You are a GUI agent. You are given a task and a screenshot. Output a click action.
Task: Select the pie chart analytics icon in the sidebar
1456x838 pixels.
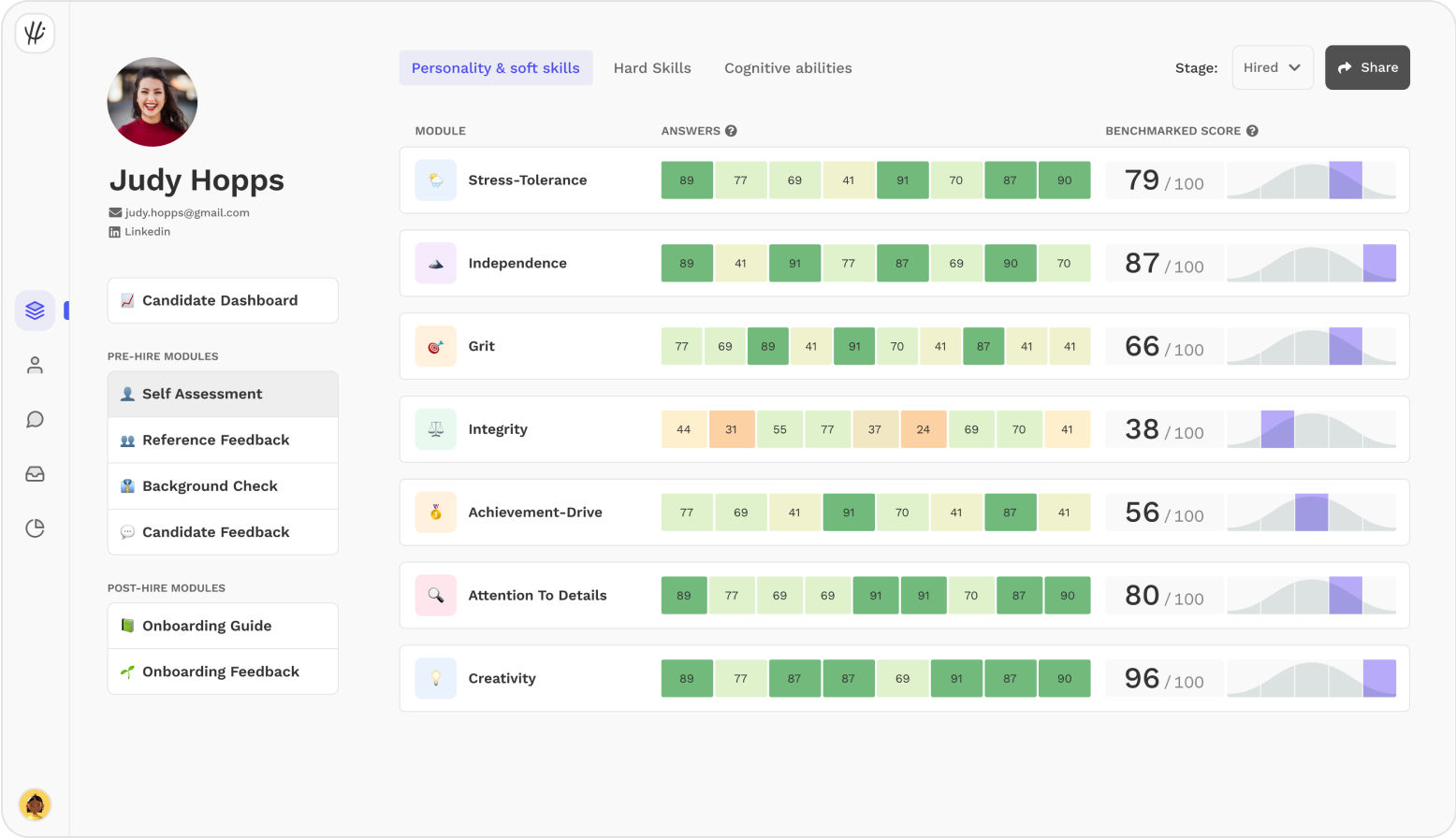click(x=35, y=528)
